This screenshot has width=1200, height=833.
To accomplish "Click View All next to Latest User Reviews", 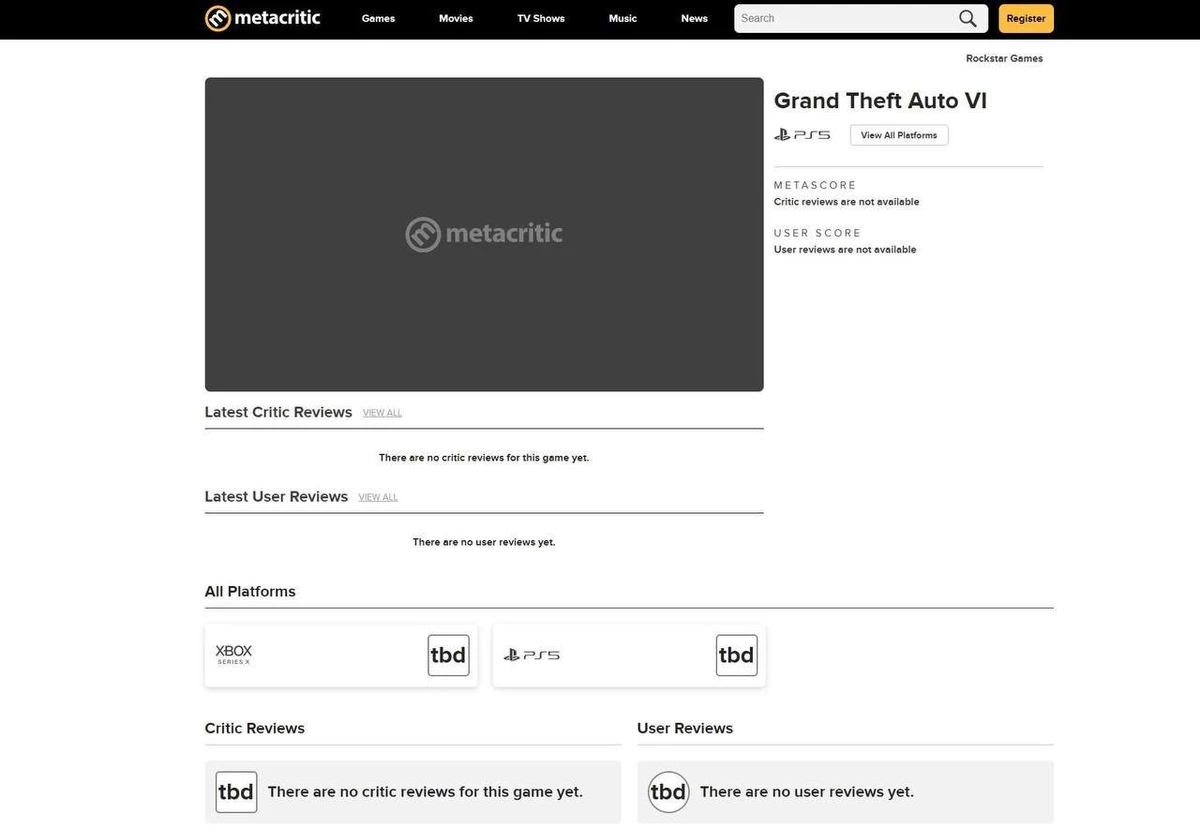I will 378,497.
